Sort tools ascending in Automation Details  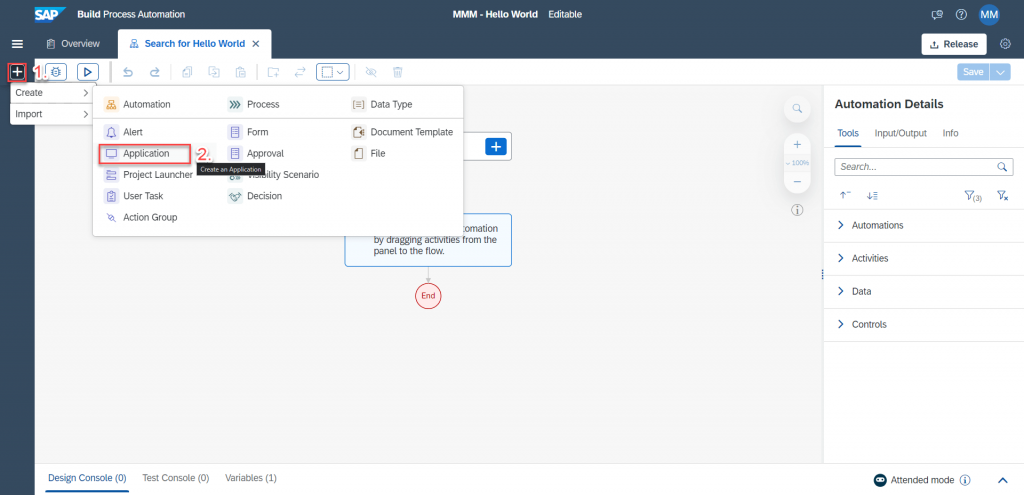pos(845,195)
